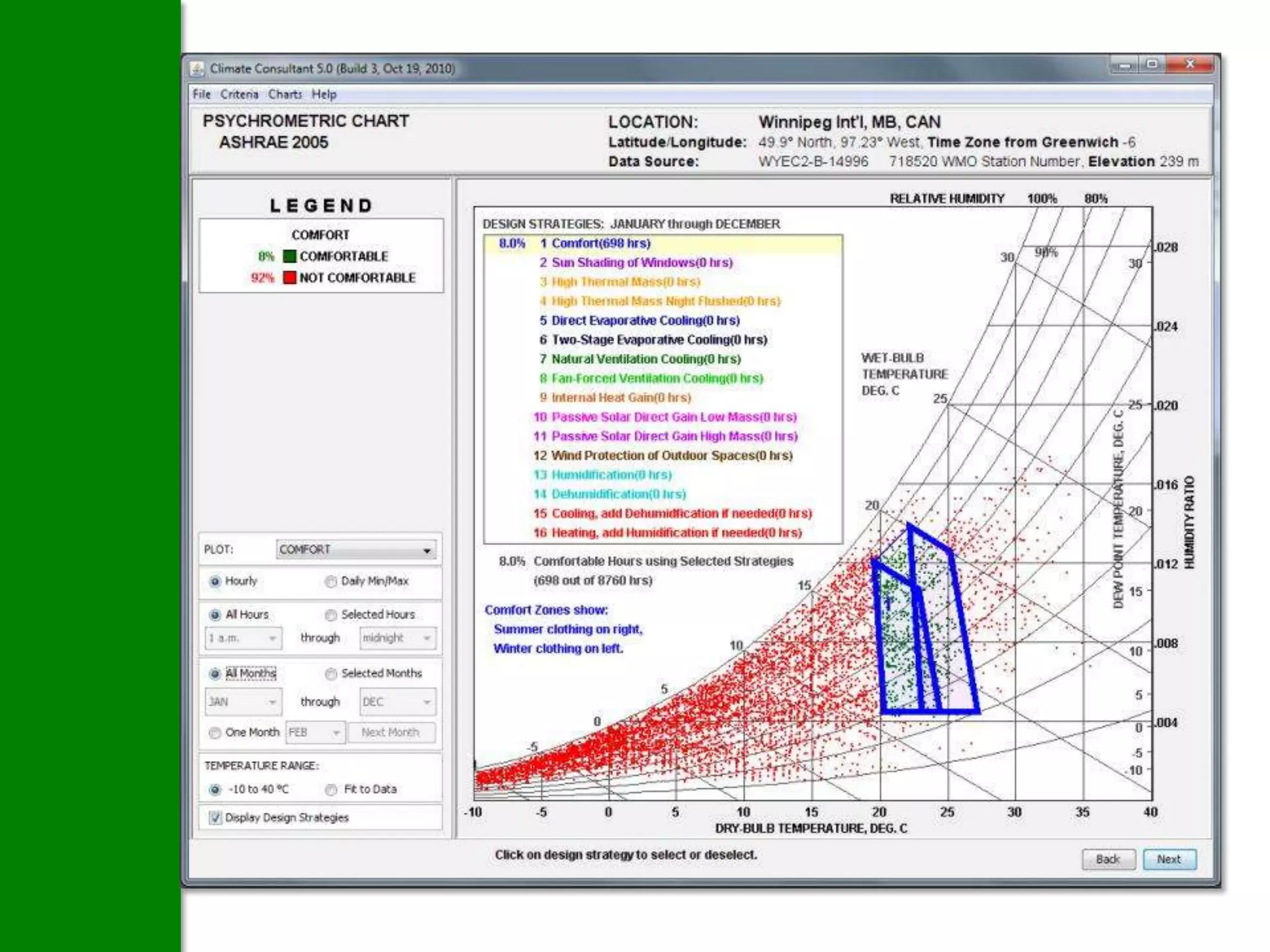Close the Climate Consultant window
Viewport: 1270px width, 952px height.
tap(1189, 64)
